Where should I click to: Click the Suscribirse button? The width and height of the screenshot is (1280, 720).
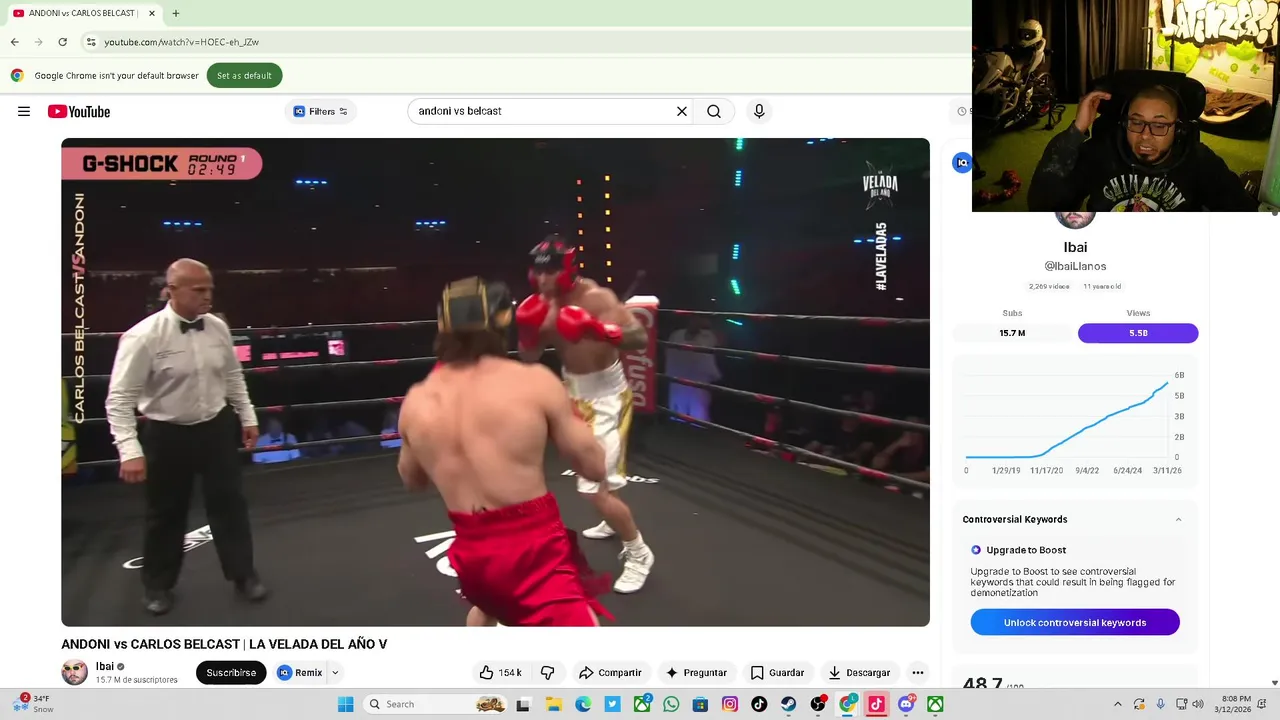231,673
